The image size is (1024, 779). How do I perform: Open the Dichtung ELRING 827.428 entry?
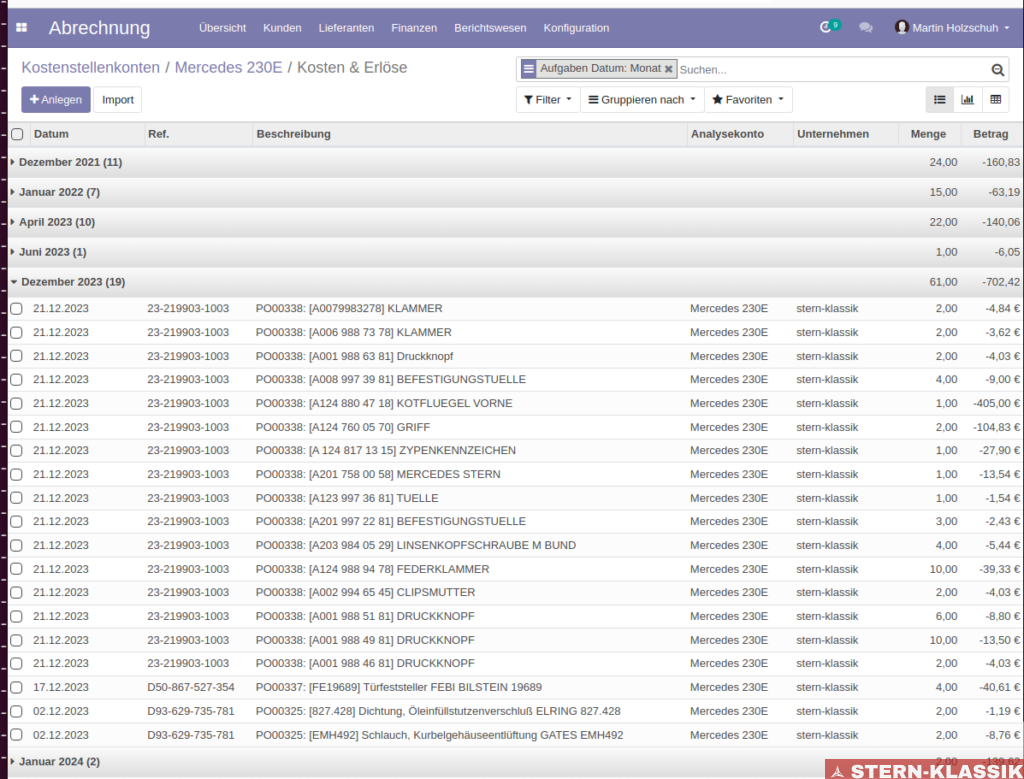tap(438, 711)
